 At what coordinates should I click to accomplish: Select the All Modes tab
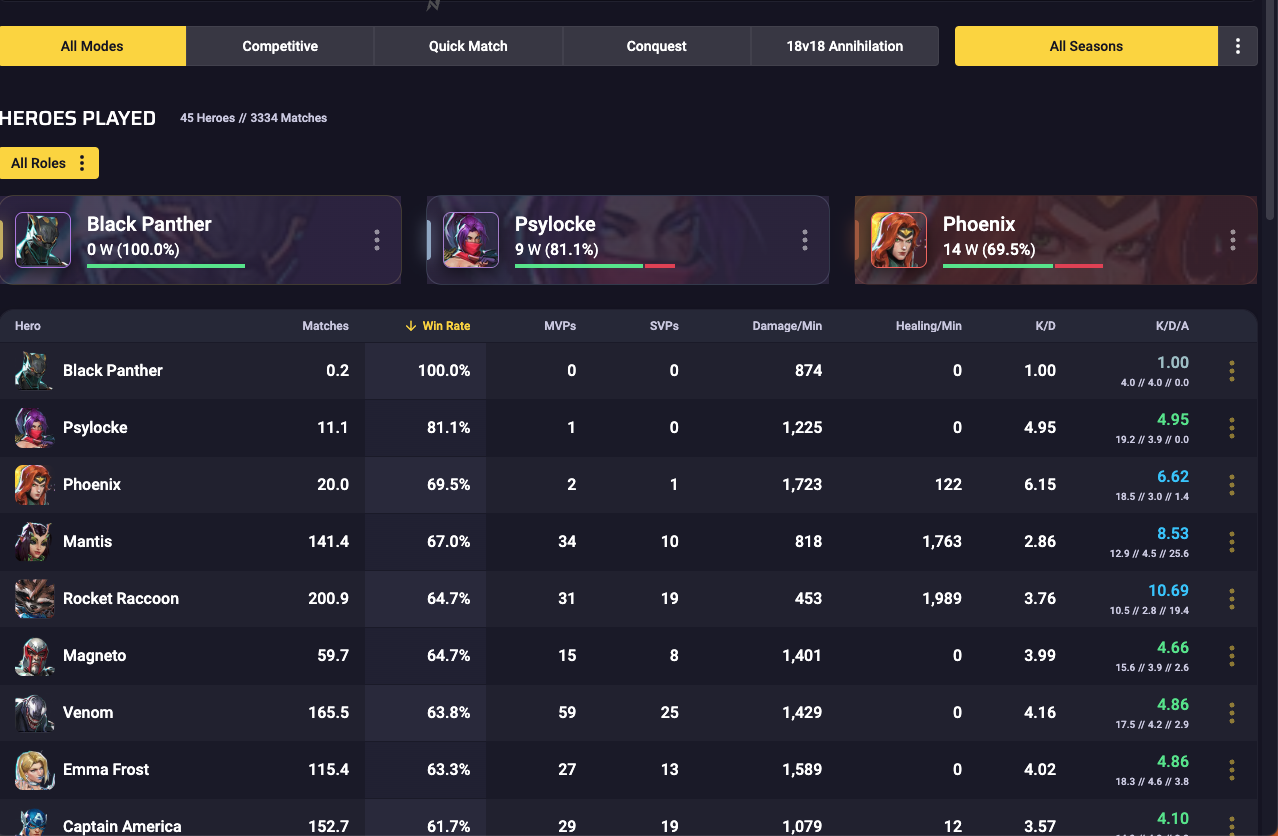(x=92, y=46)
